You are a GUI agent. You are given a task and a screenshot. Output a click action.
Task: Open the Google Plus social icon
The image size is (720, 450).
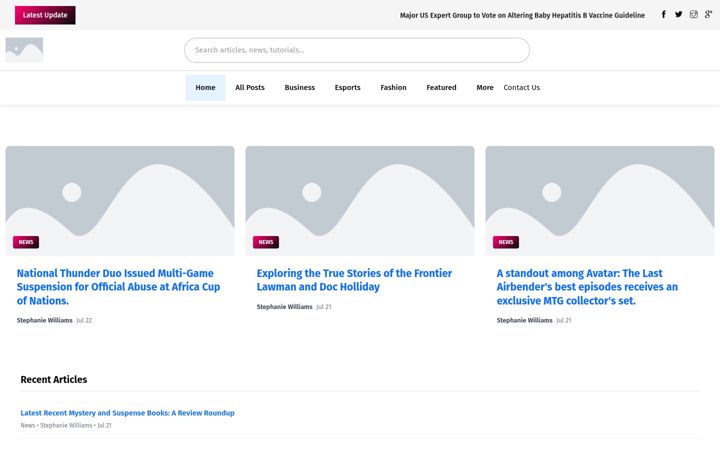pos(709,15)
